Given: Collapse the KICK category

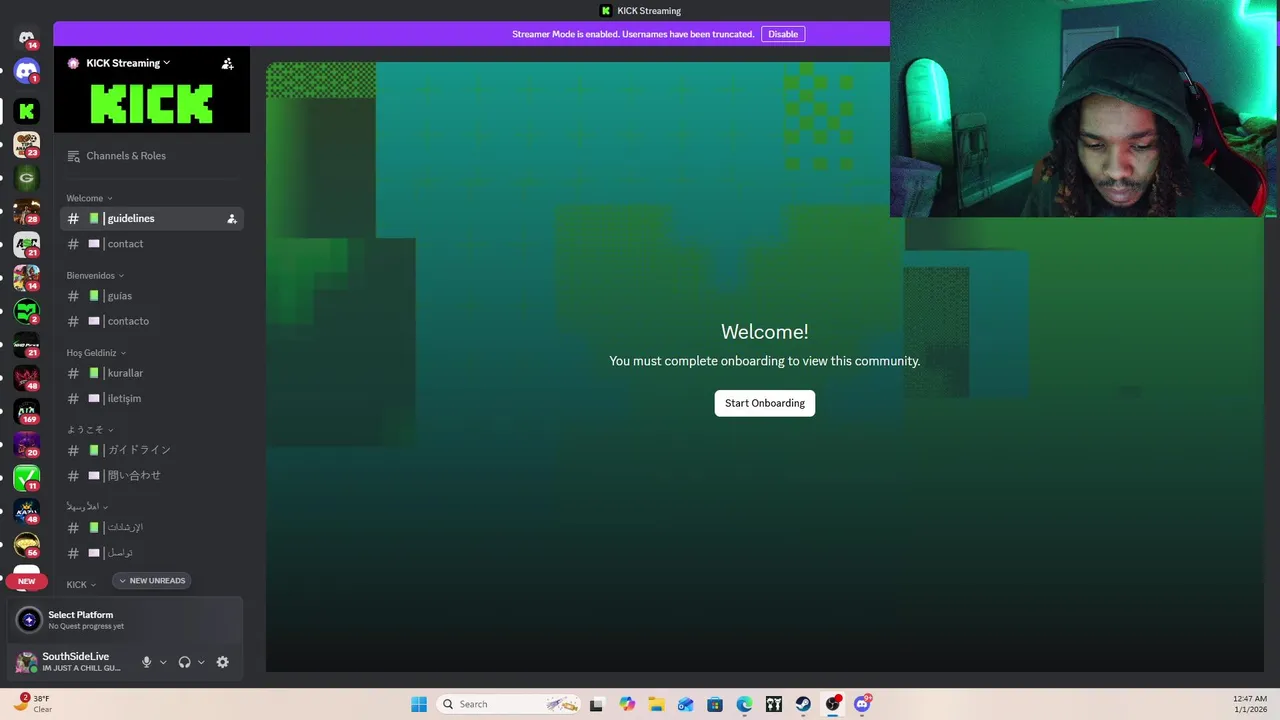Looking at the screenshot, I should pos(82,585).
